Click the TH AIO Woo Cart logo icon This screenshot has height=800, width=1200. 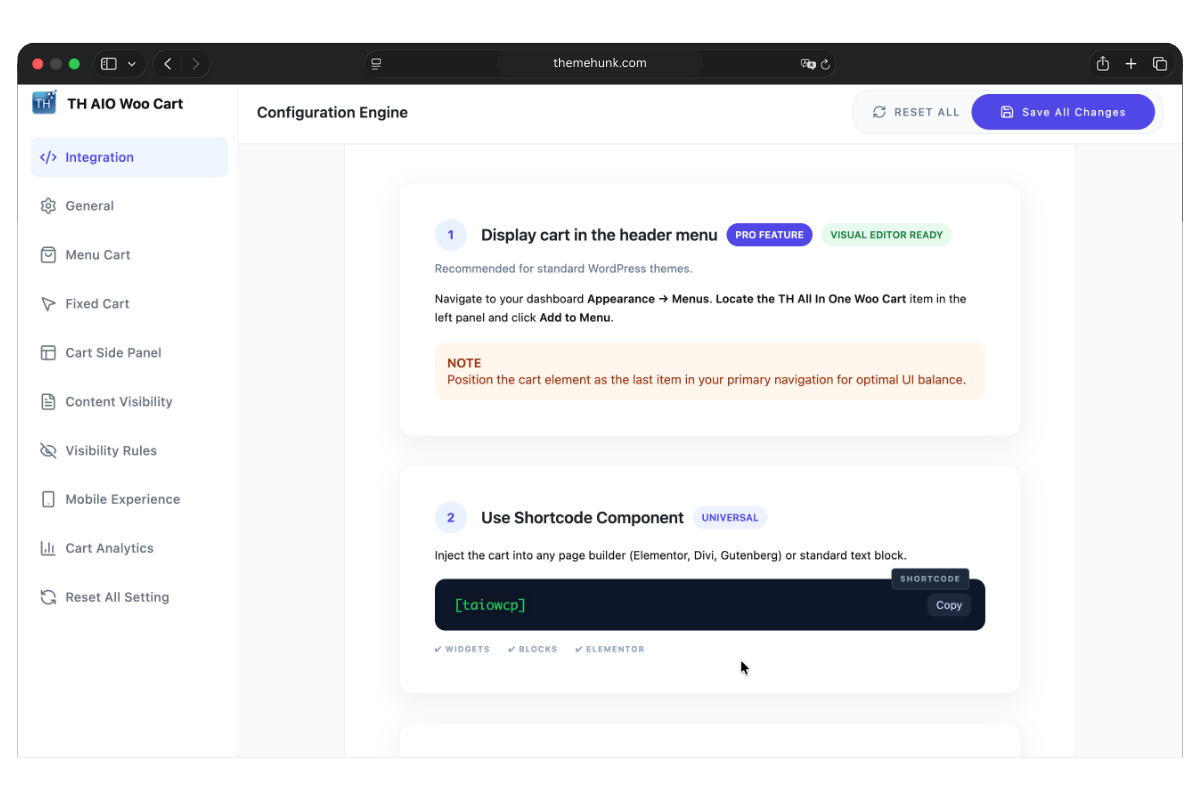[44, 103]
